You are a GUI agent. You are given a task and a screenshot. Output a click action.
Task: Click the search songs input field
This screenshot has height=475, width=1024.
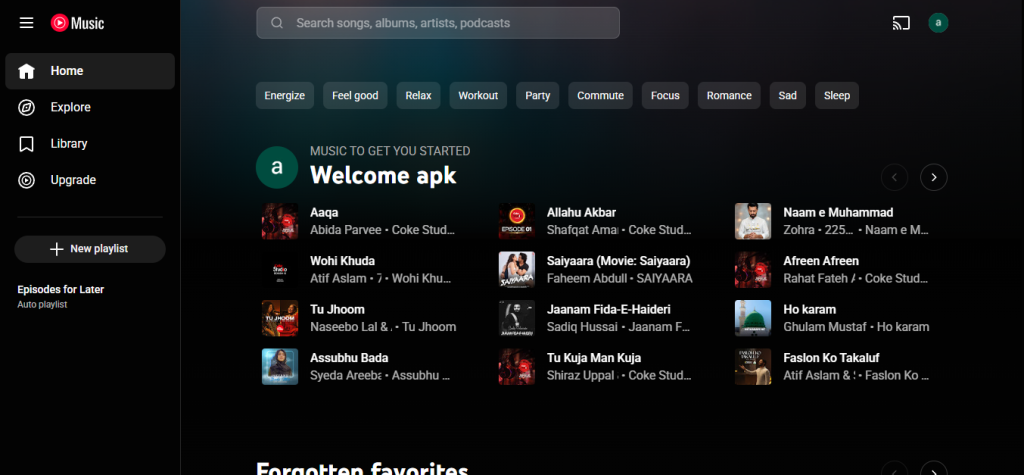coord(450,23)
